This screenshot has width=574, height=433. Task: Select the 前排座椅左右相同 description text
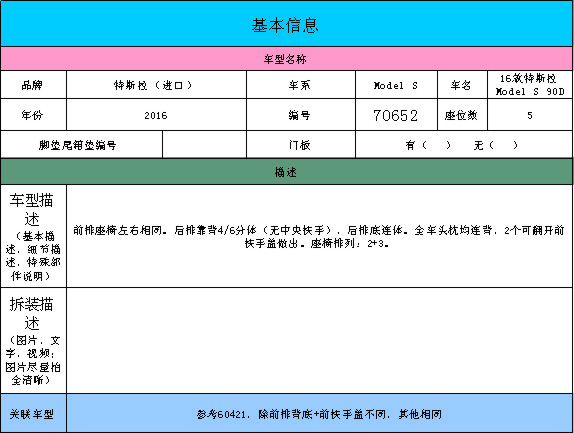tap(318, 236)
